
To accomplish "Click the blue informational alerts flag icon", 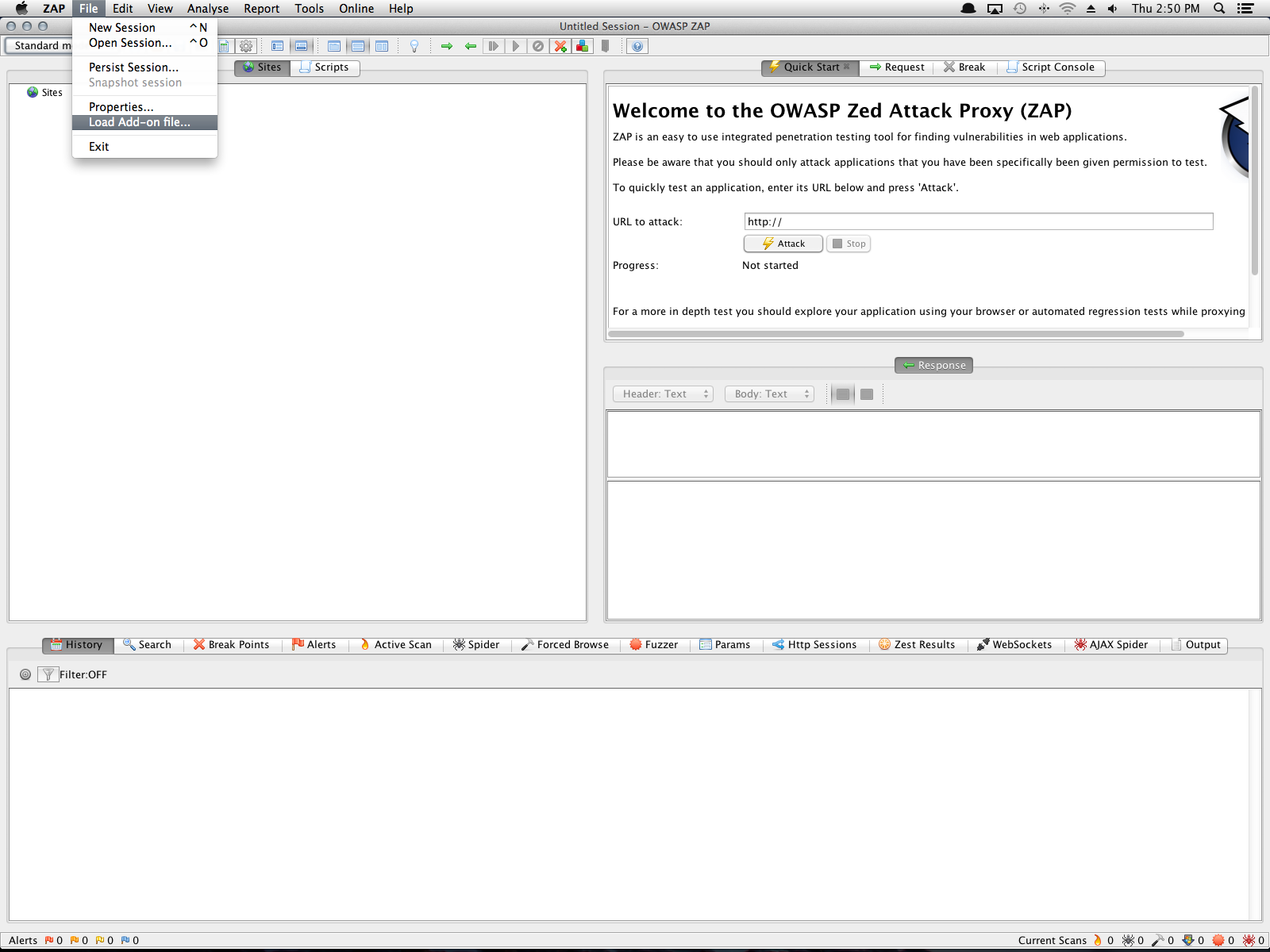I will (x=125, y=940).
